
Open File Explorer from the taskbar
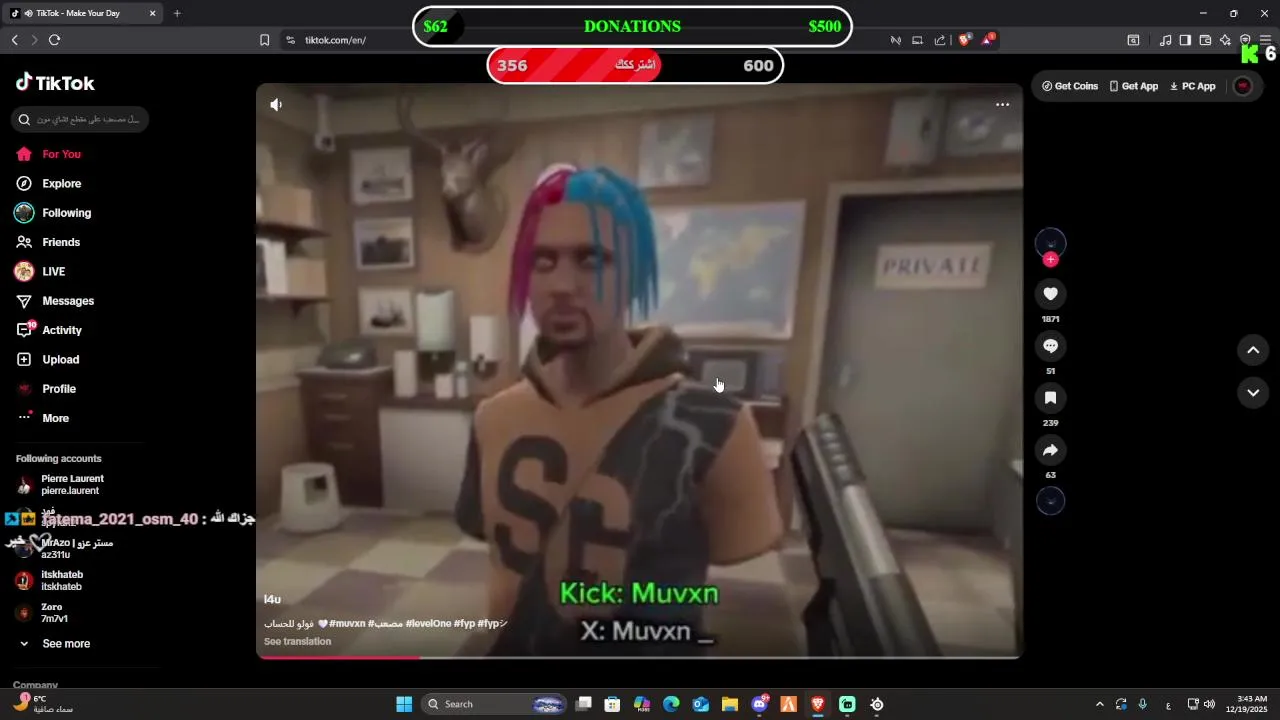pyautogui.click(x=730, y=704)
